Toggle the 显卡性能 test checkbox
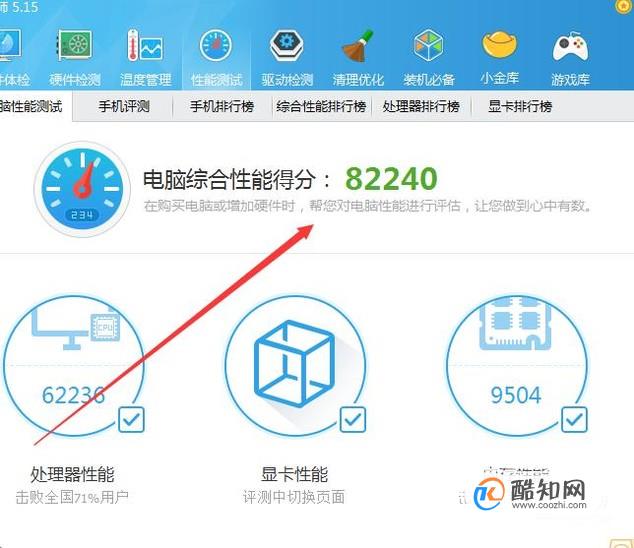The height and width of the screenshot is (548, 634). 353,419
